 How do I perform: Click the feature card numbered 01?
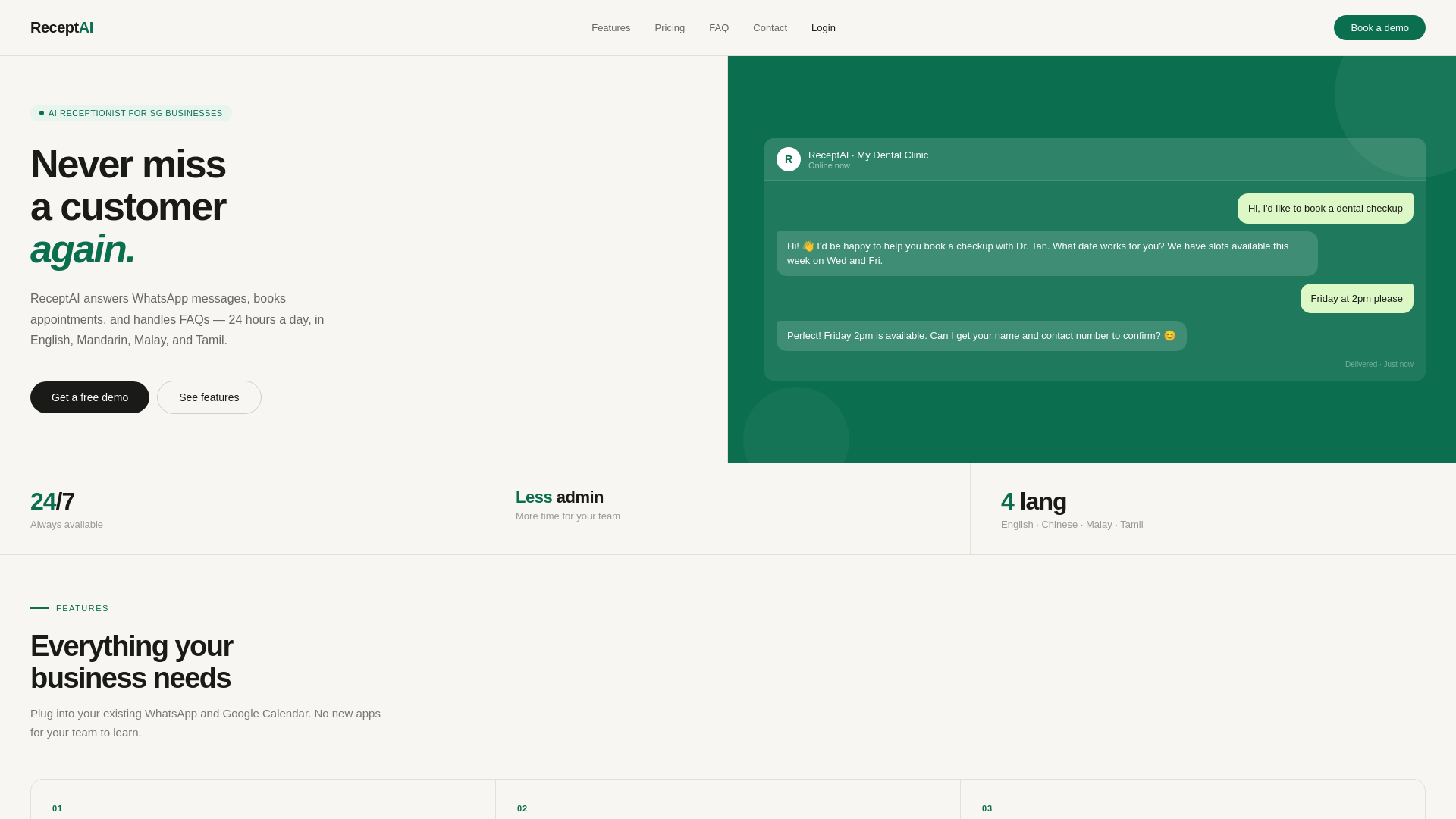coord(263,799)
